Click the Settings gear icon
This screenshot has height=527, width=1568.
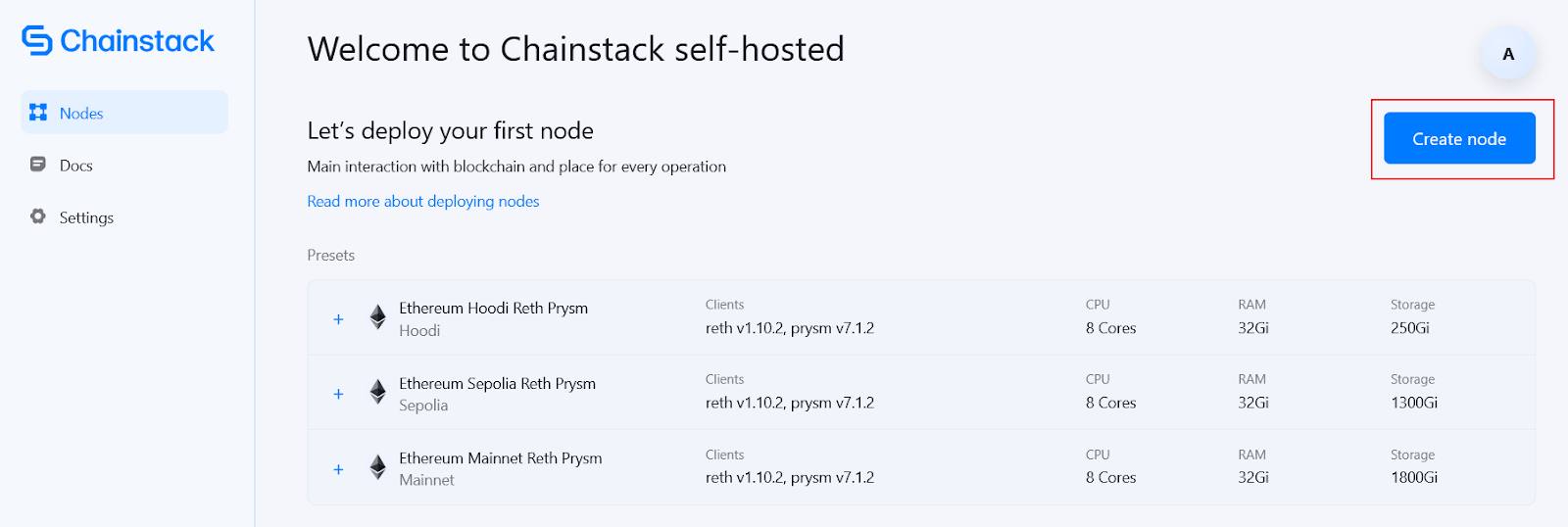pos(38,216)
